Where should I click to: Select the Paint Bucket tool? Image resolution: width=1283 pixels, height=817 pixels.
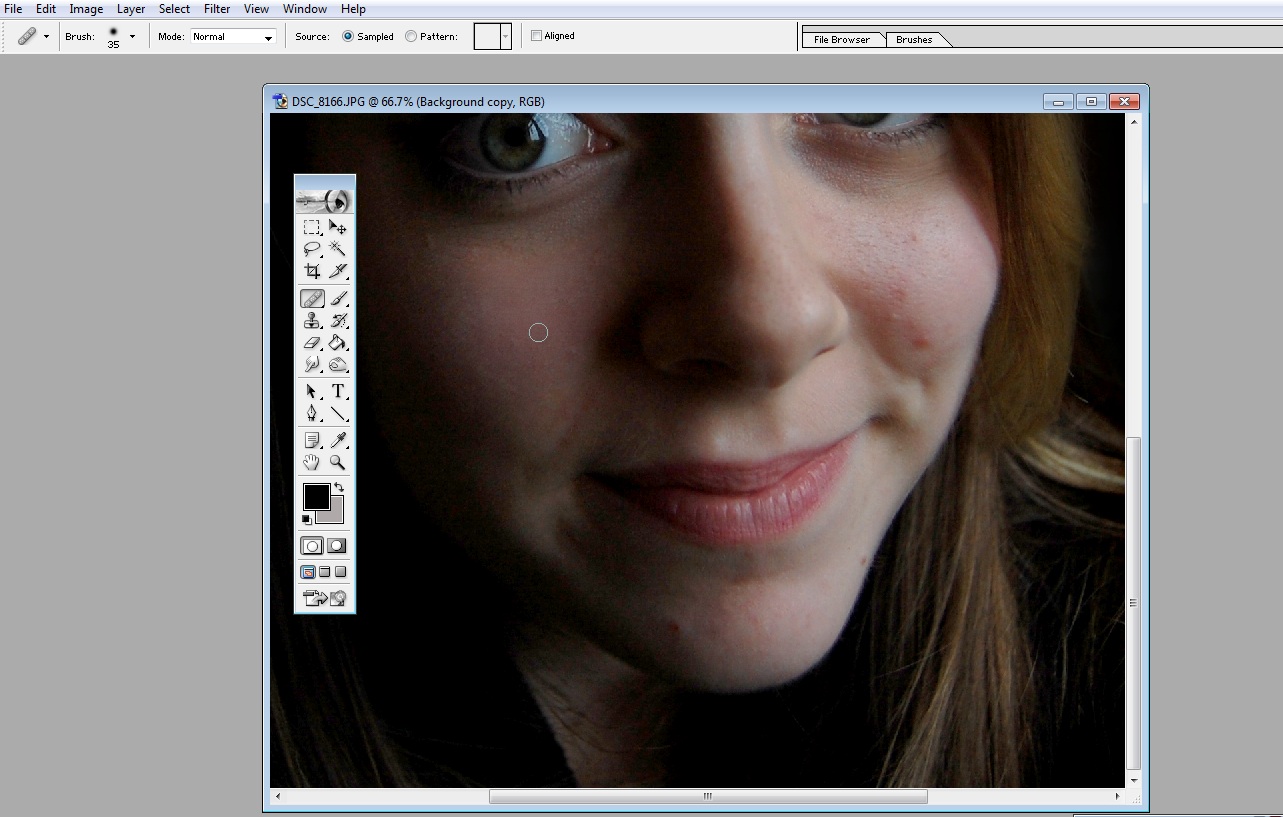click(338, 343)
